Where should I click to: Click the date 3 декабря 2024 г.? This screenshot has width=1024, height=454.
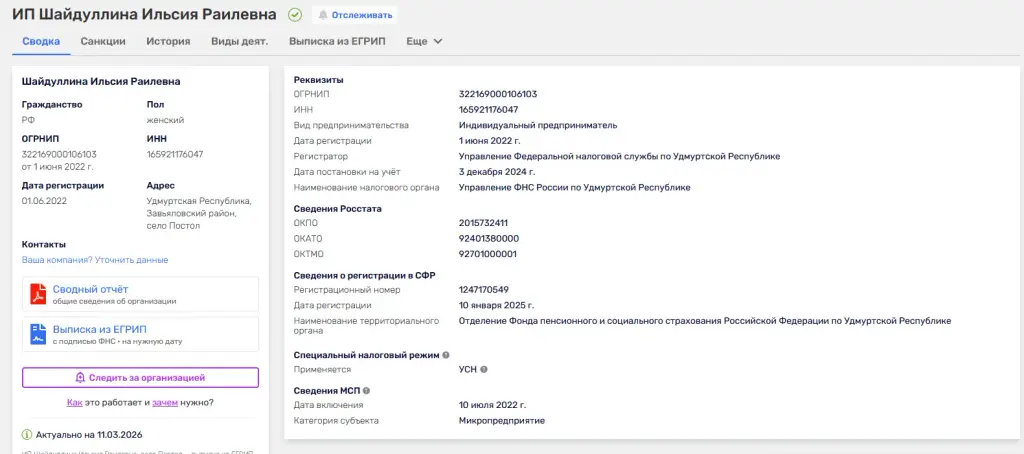[497, 172]
